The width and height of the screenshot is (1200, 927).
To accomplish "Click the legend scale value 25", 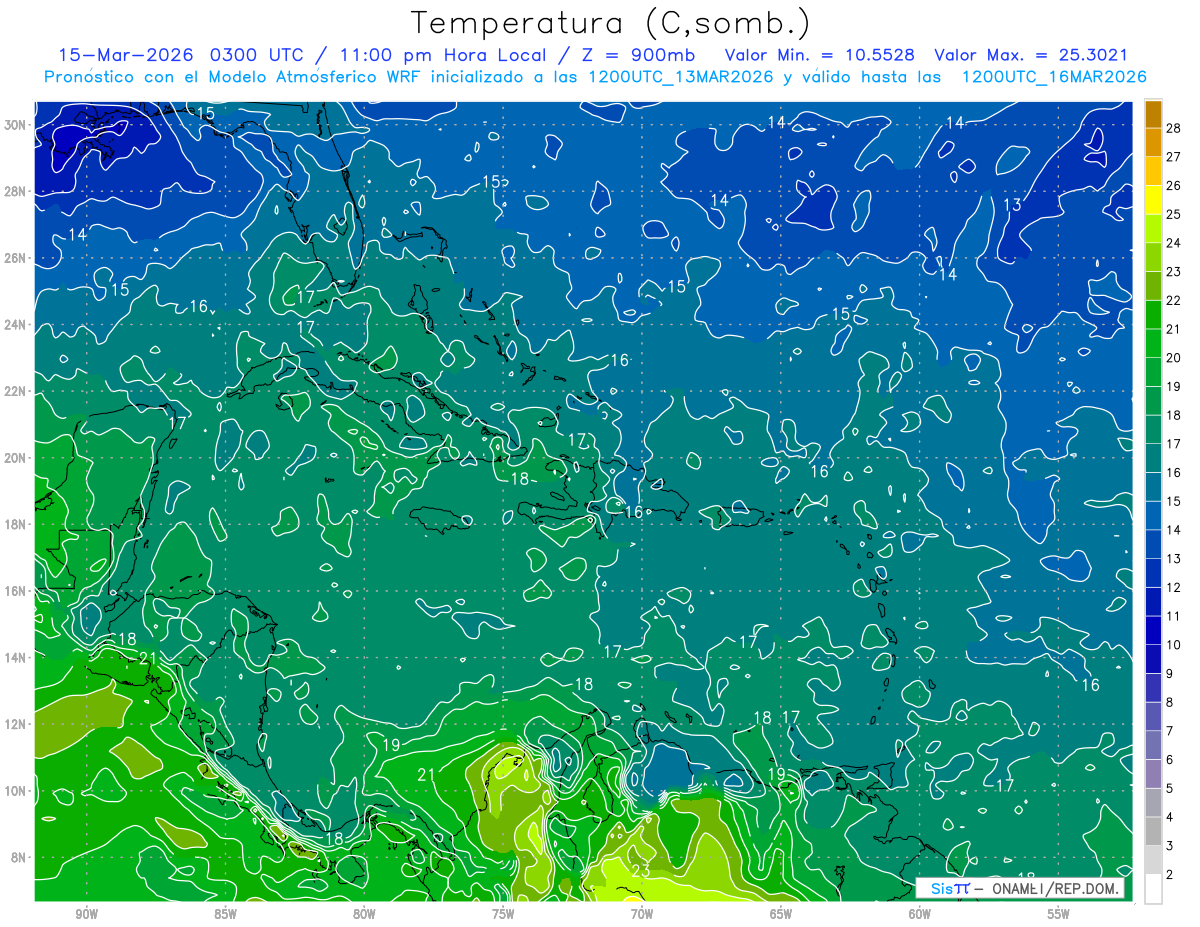I will (x=1174, y=214).
